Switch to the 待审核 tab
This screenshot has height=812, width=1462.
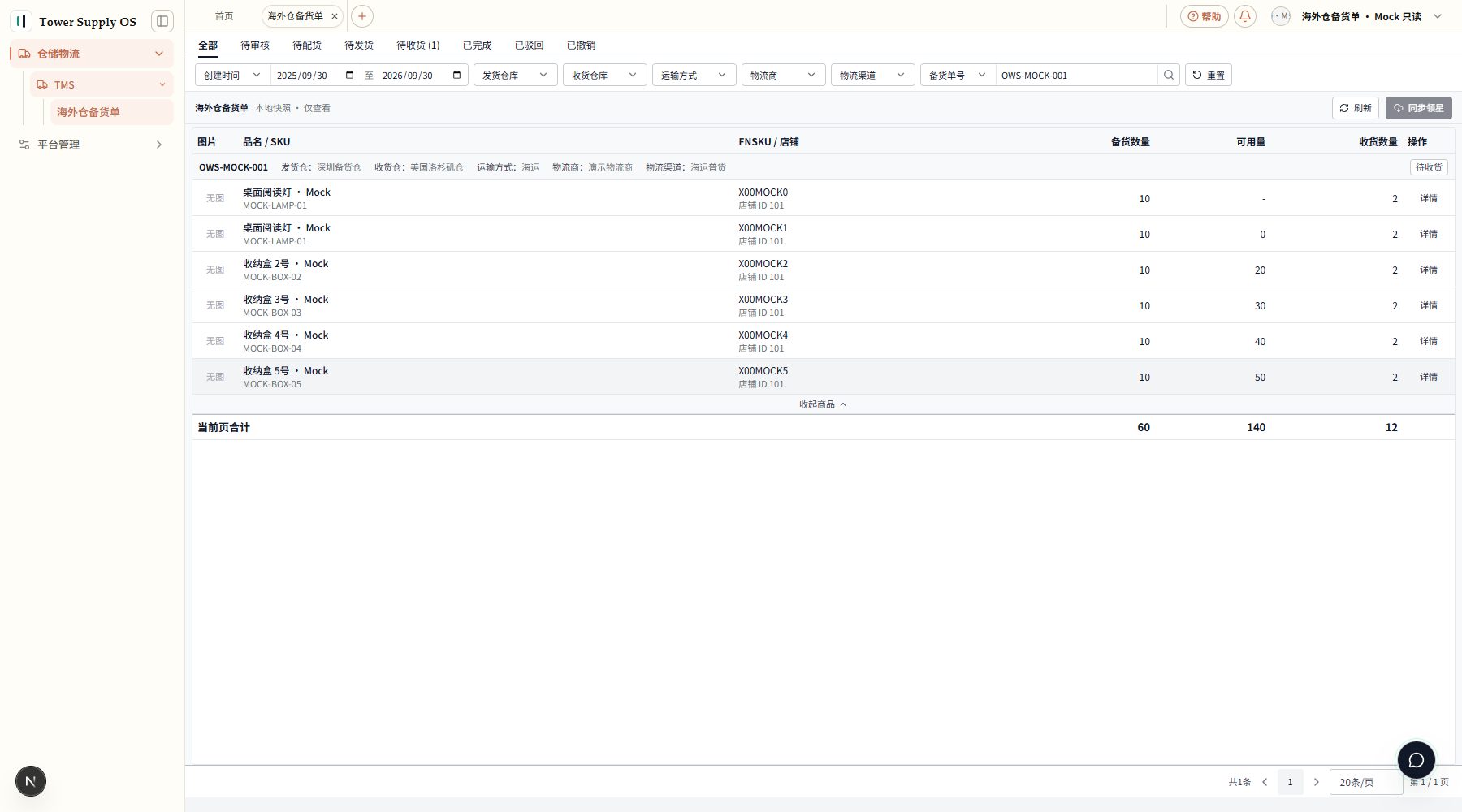[255, 45]
